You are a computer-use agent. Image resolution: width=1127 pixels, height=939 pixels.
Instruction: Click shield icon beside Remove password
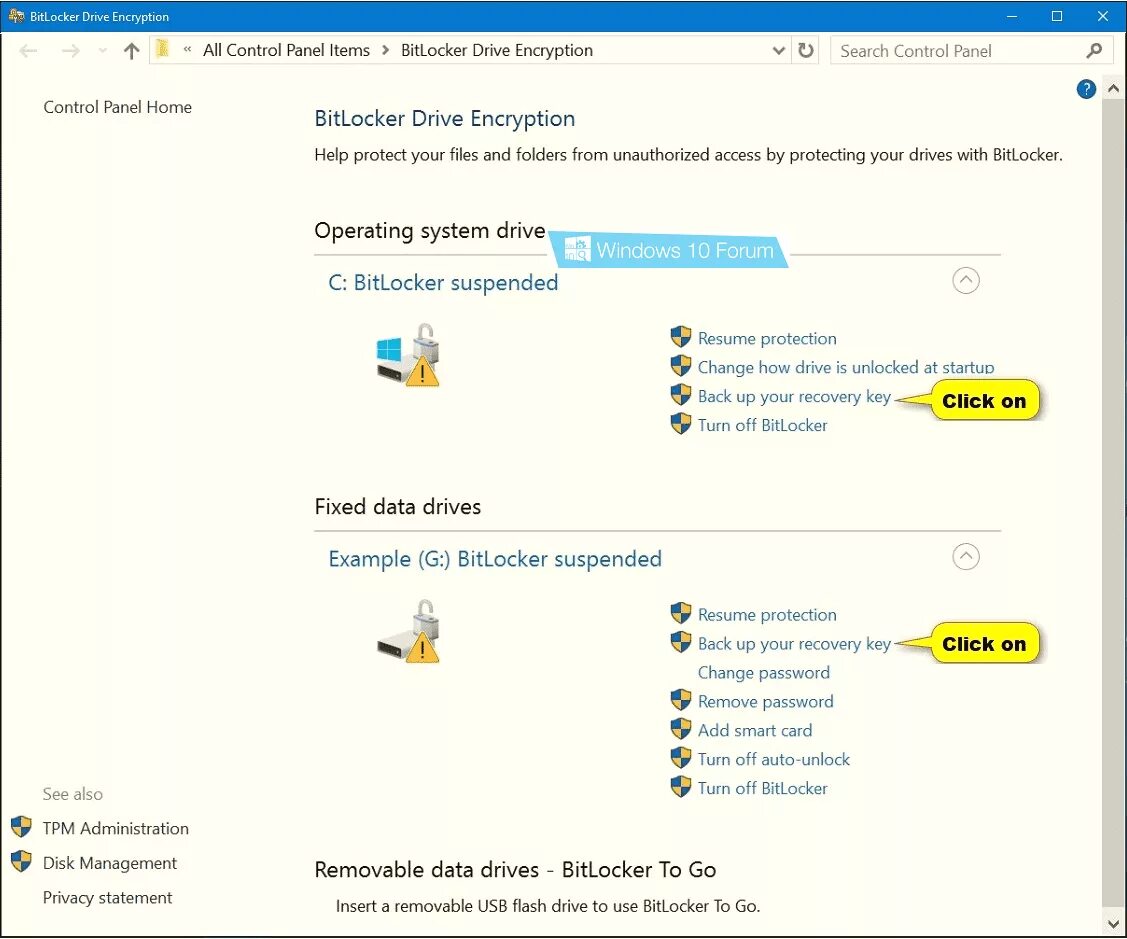[681, 700]
